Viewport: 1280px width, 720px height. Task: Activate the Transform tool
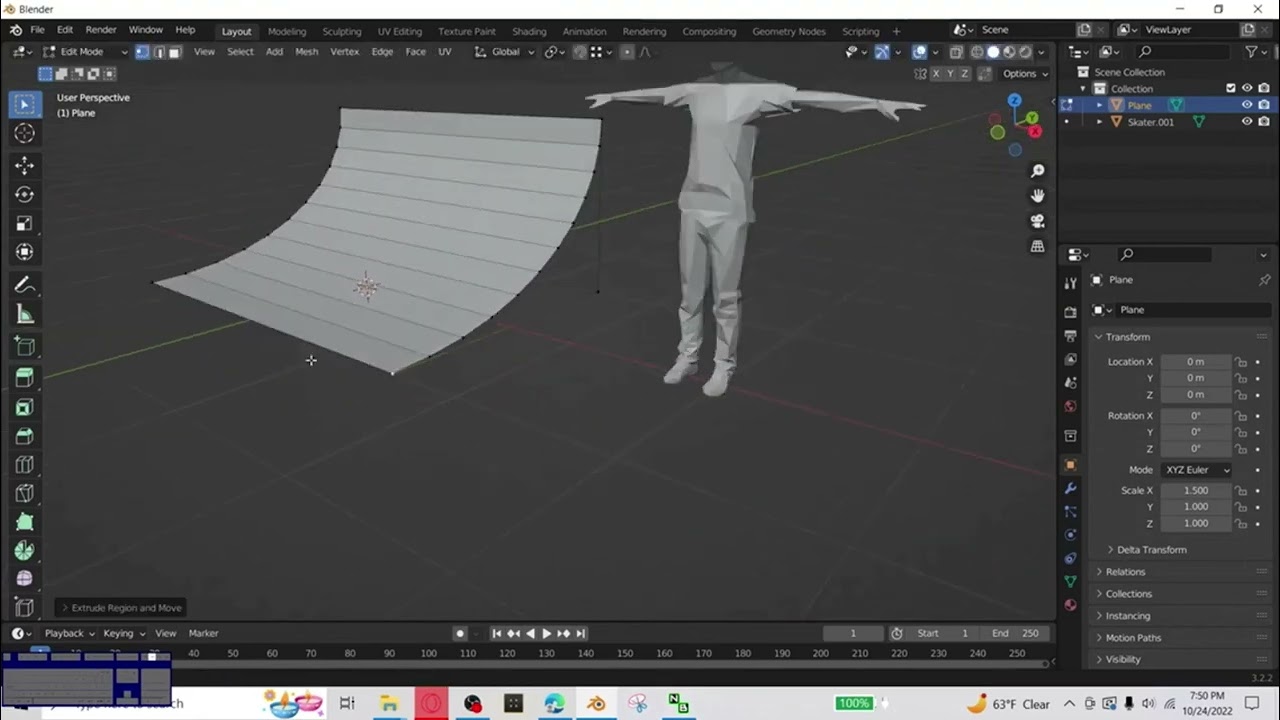25,253
